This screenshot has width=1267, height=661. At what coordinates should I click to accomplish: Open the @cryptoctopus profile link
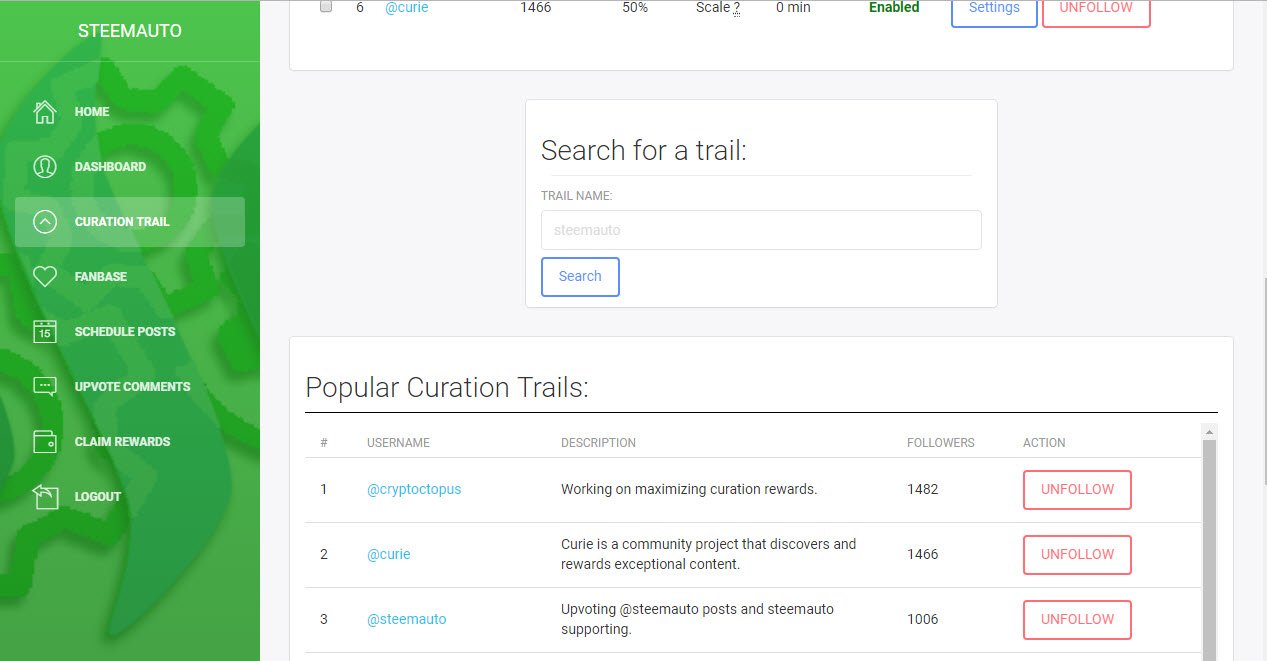click(414, 490)
